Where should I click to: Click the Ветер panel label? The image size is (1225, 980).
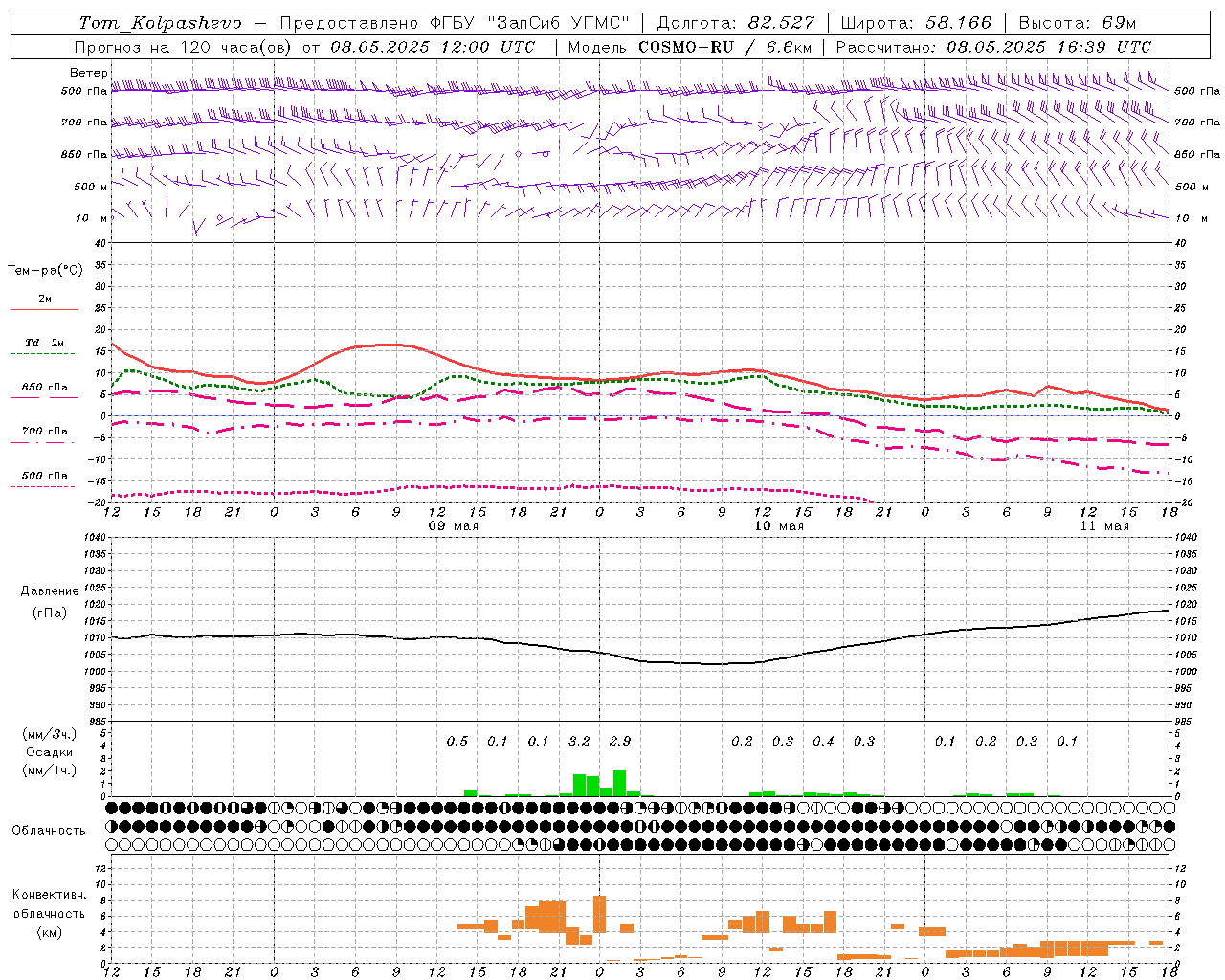pyautogui.click(x=88, y=73)
